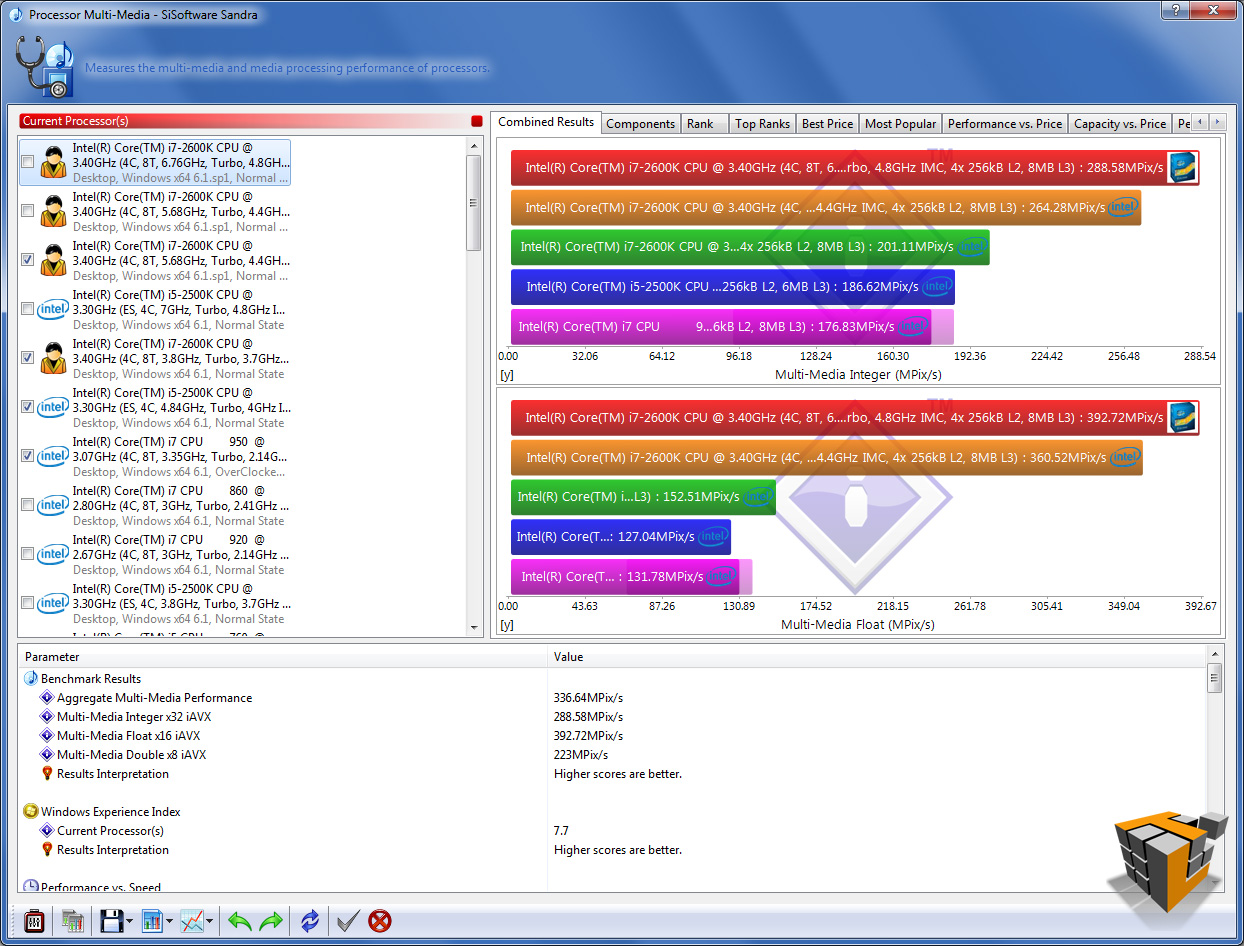The image size is (1244, 946).
Task: Cancel using the red X circle icon
Action: click(380, 920)
